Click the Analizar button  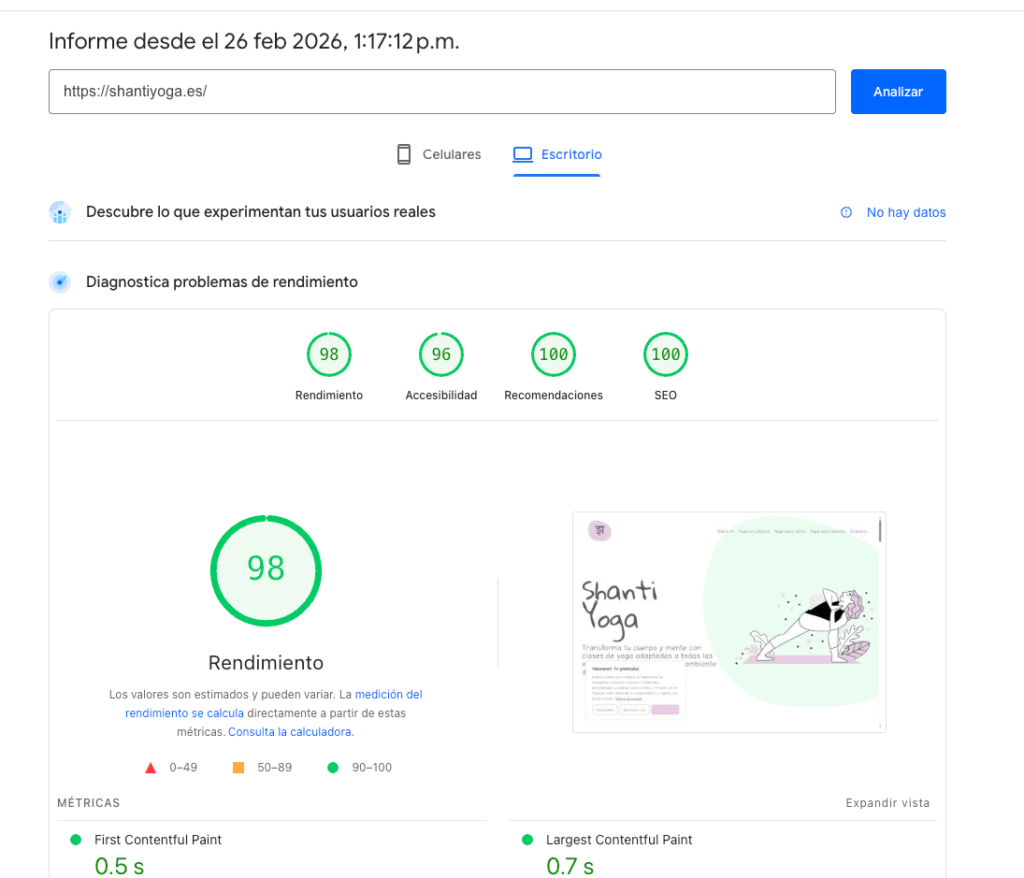click(x=897, y=91)
